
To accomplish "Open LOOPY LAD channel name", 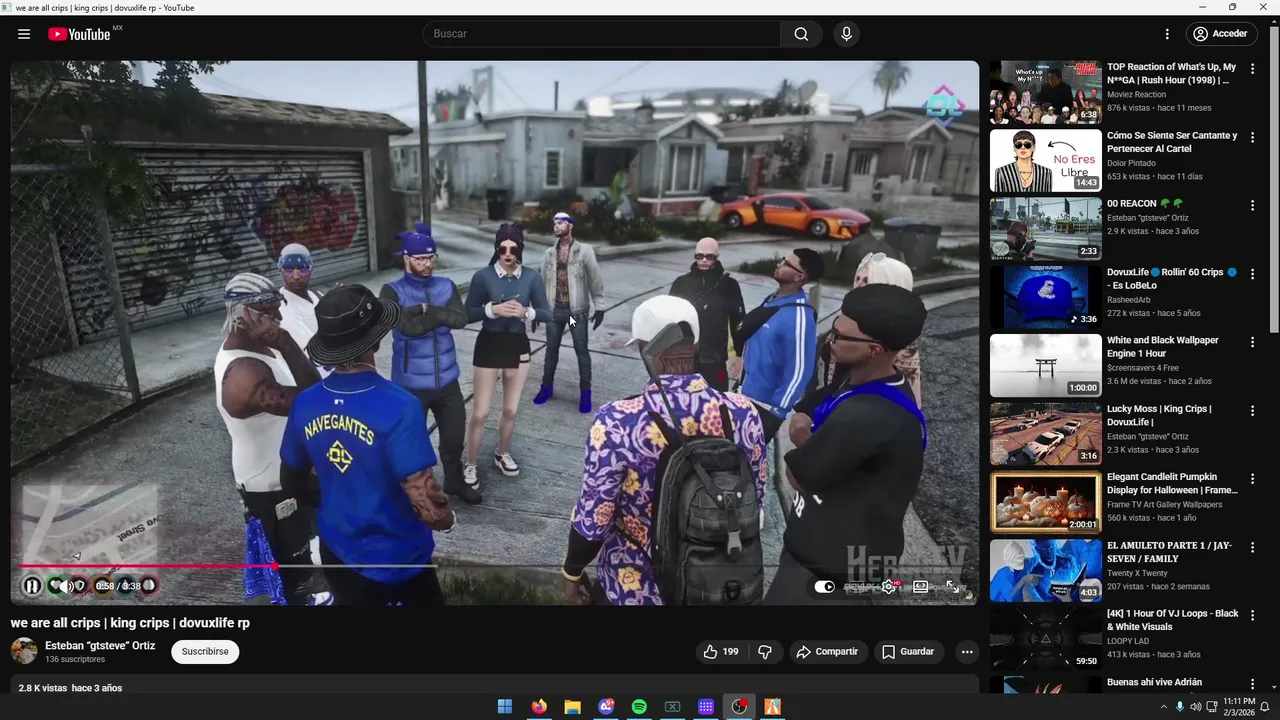I will 1128,641.
